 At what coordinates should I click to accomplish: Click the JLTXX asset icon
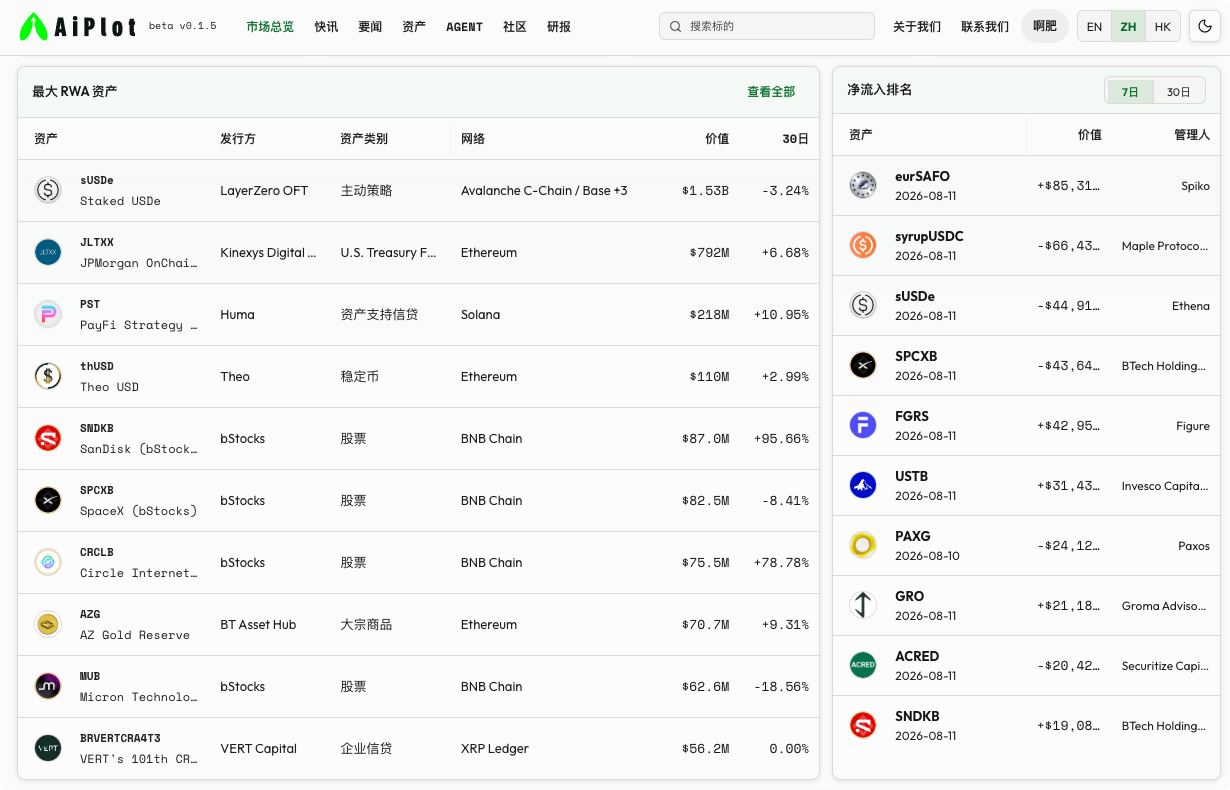(x=48, y=252)
